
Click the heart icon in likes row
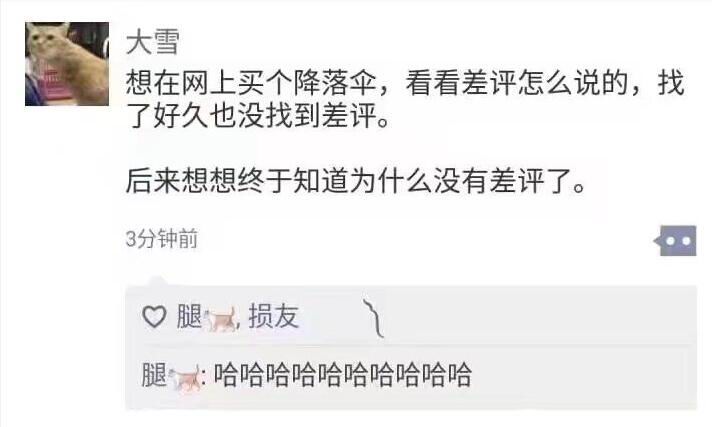pyautogui.click(x=154, y=317)
